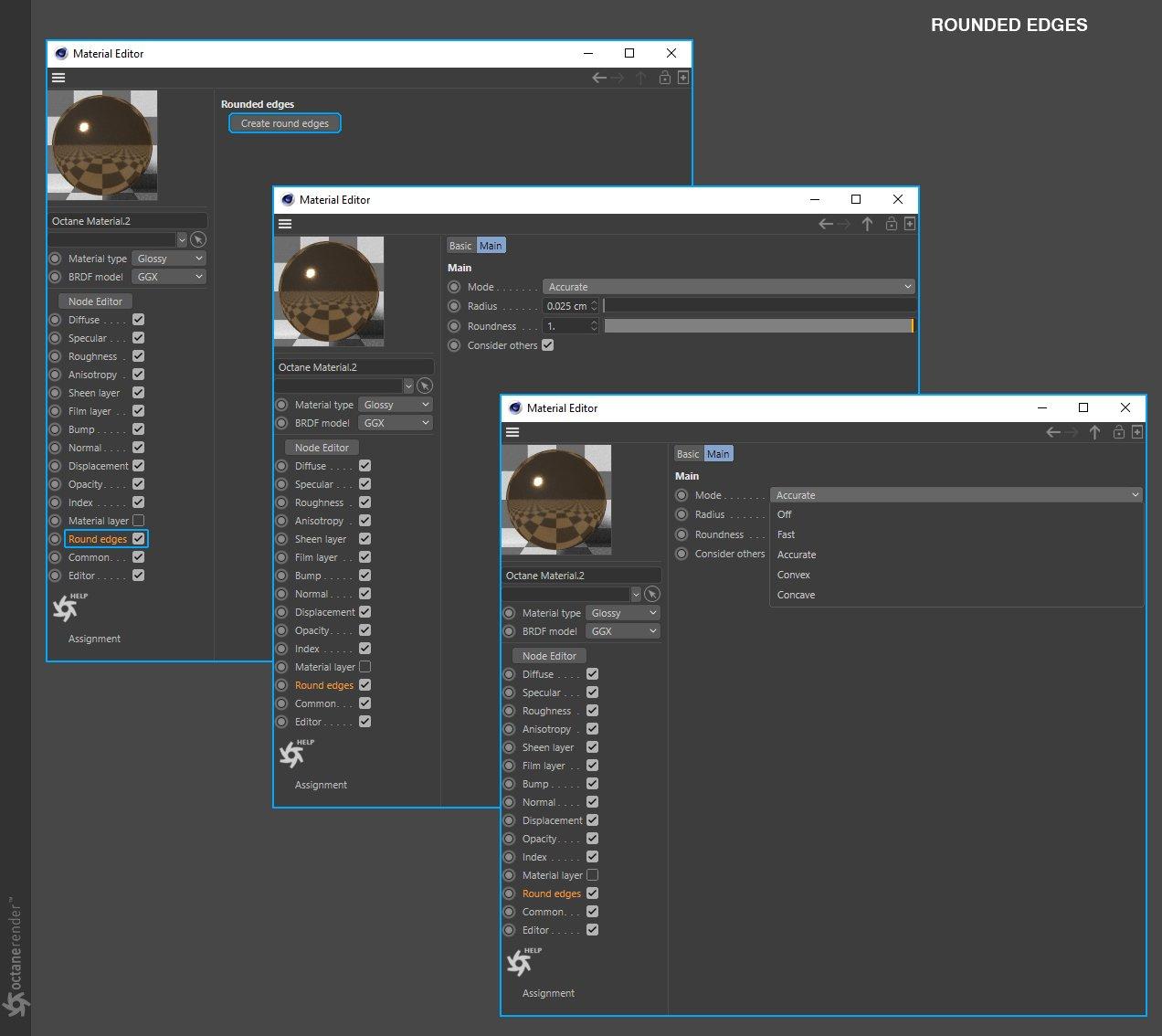Click material name field in front editor
The height and width of the screenshot is (1036, 1162).
click(x=582, y=576)
